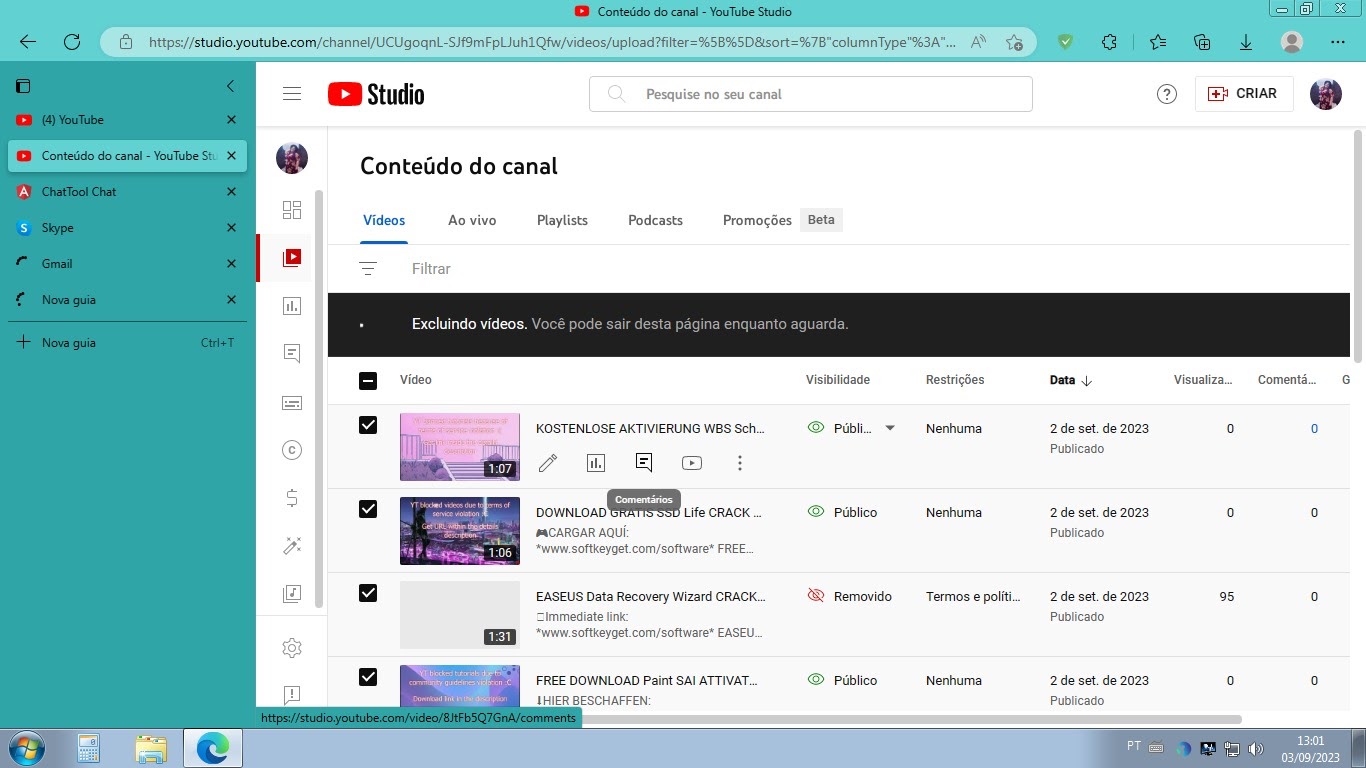Click the browser address bar URL

552,42
